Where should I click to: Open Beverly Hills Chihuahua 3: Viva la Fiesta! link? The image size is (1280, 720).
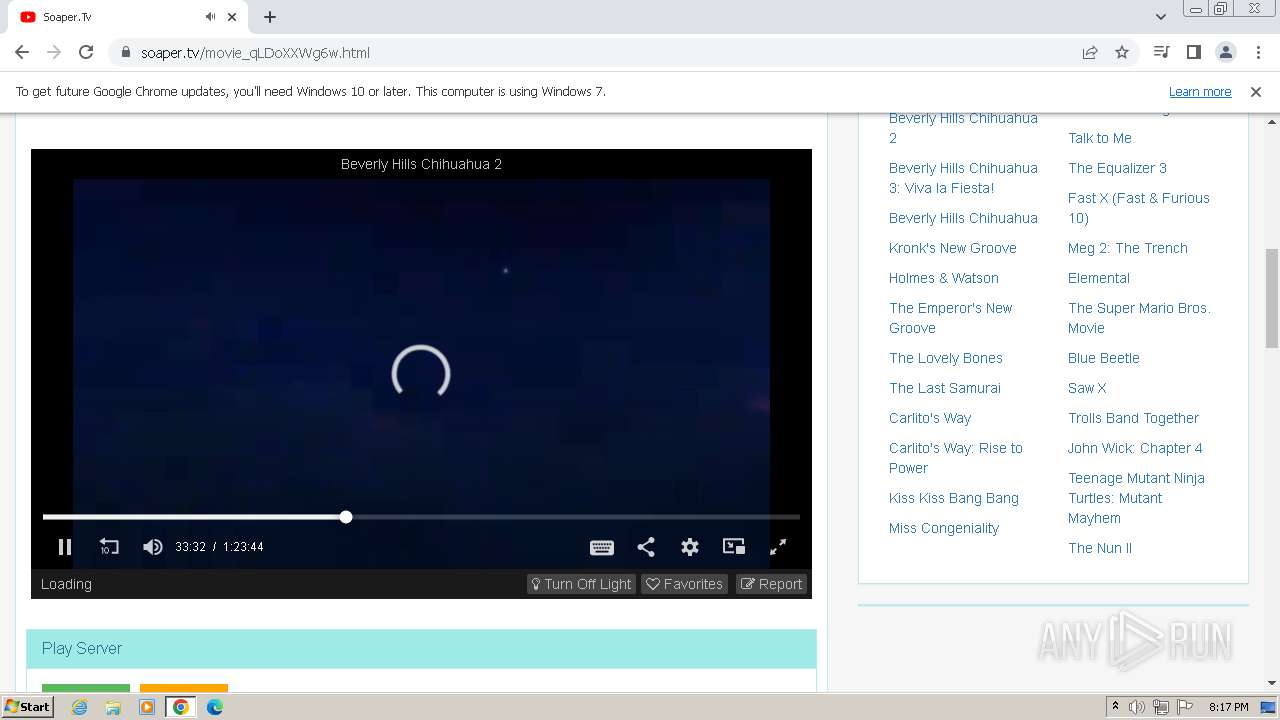coord(963,178)
